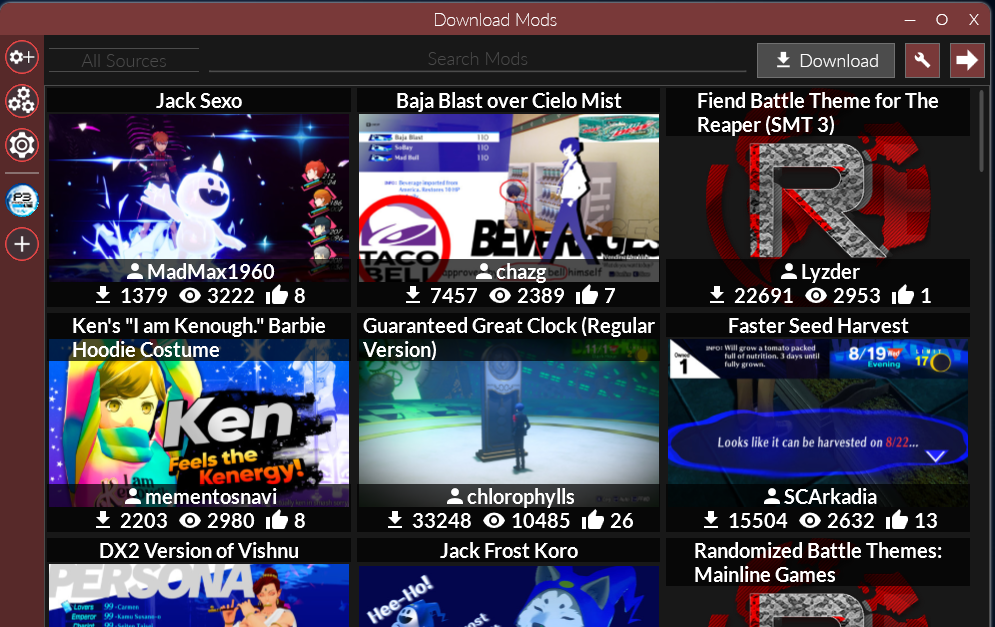Click thumbs-up icon beside 26 likes
Image resolution: width=995 pixels, height=627 pixels.
(593, 520)
